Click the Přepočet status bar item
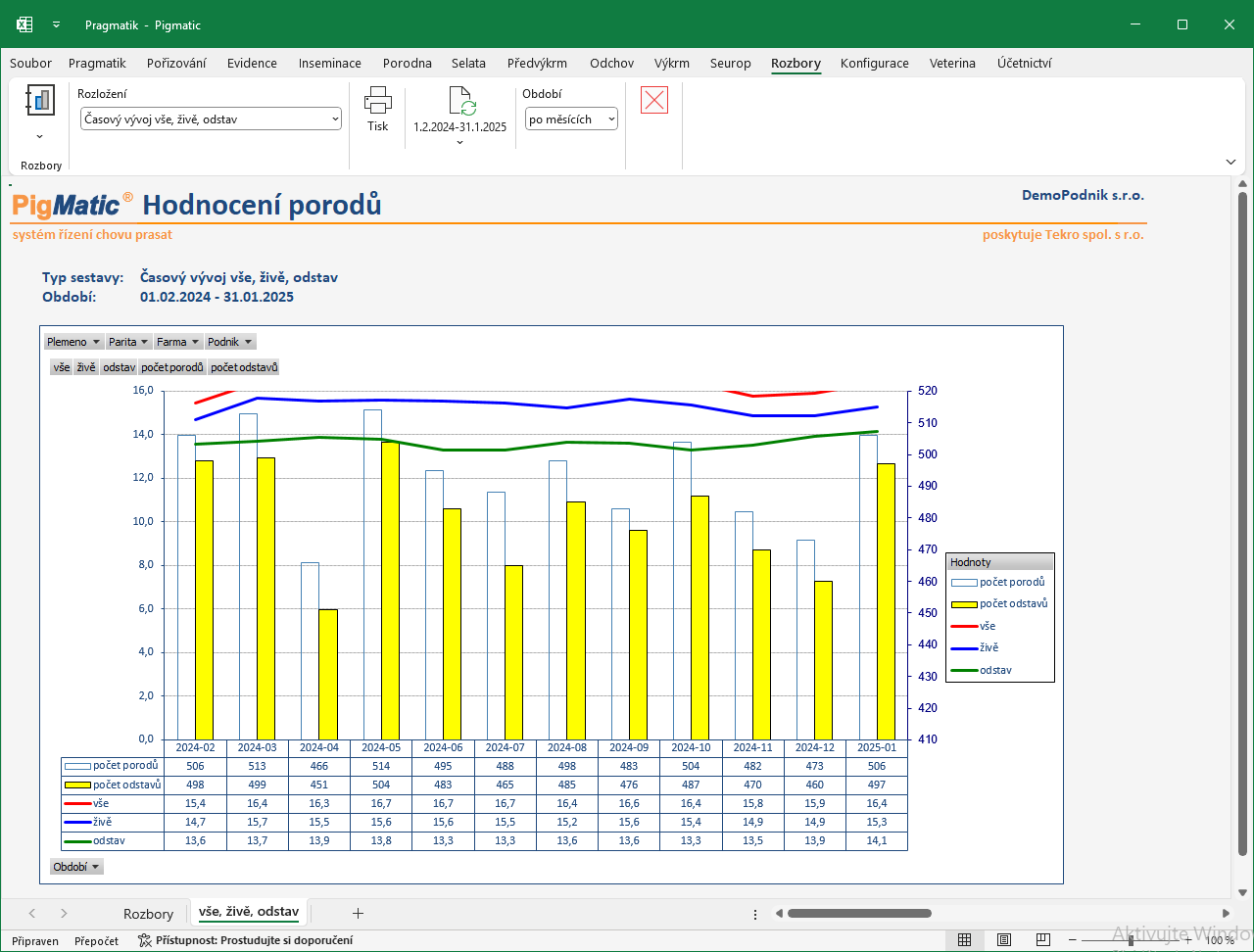Screen dimensions: 1254x952 [x=96, y=940]
